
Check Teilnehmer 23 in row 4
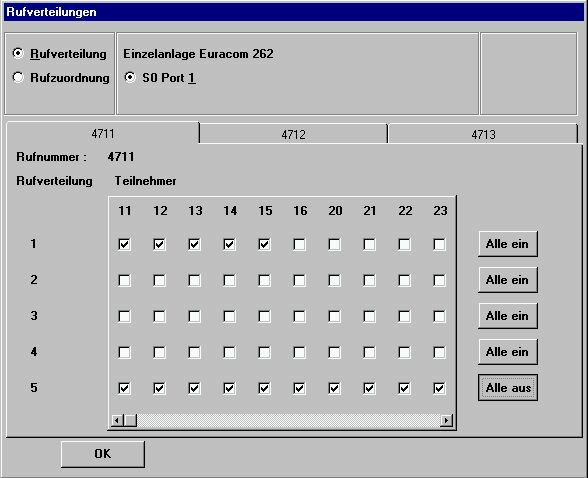click(x=439, y=352)
